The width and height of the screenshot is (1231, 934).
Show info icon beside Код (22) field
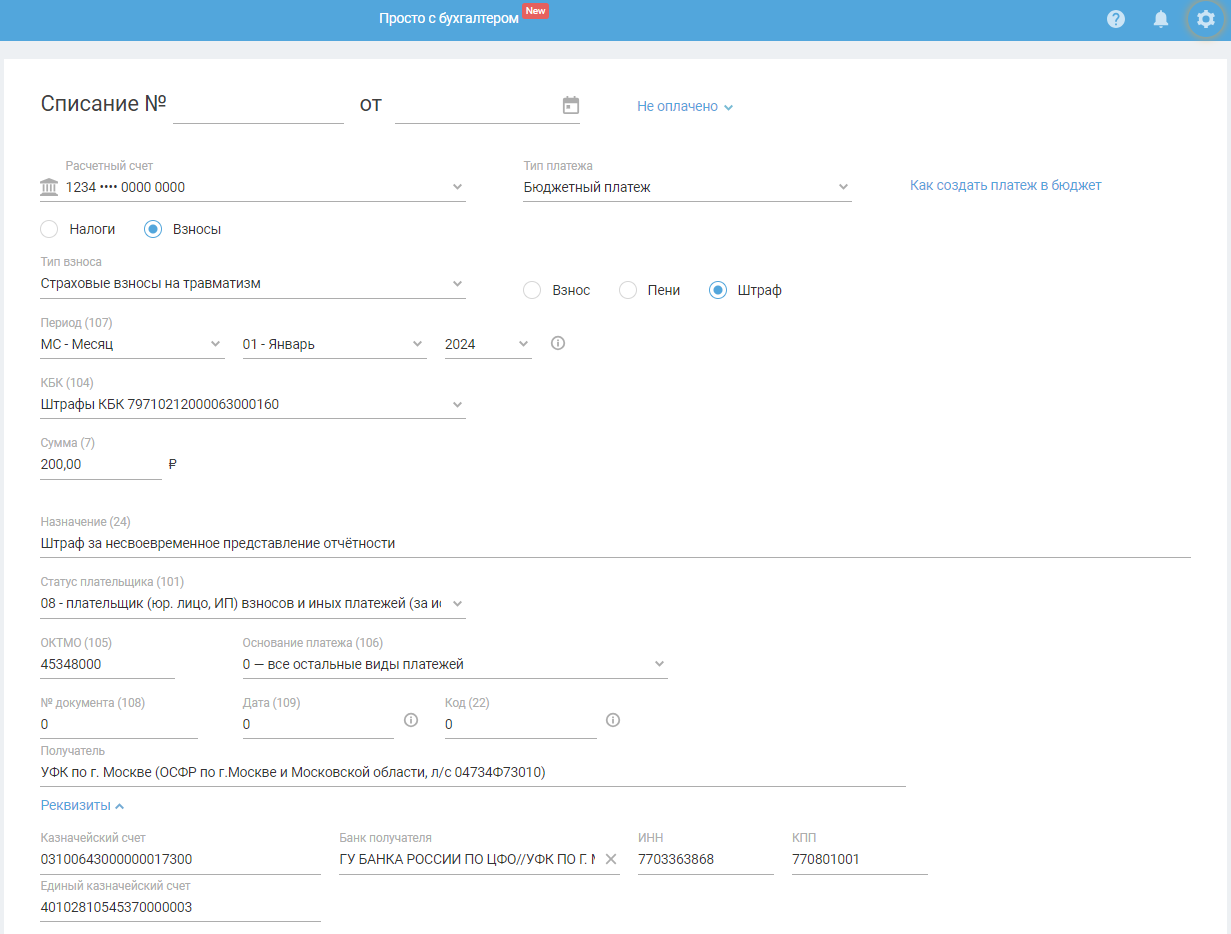point(613,720)
